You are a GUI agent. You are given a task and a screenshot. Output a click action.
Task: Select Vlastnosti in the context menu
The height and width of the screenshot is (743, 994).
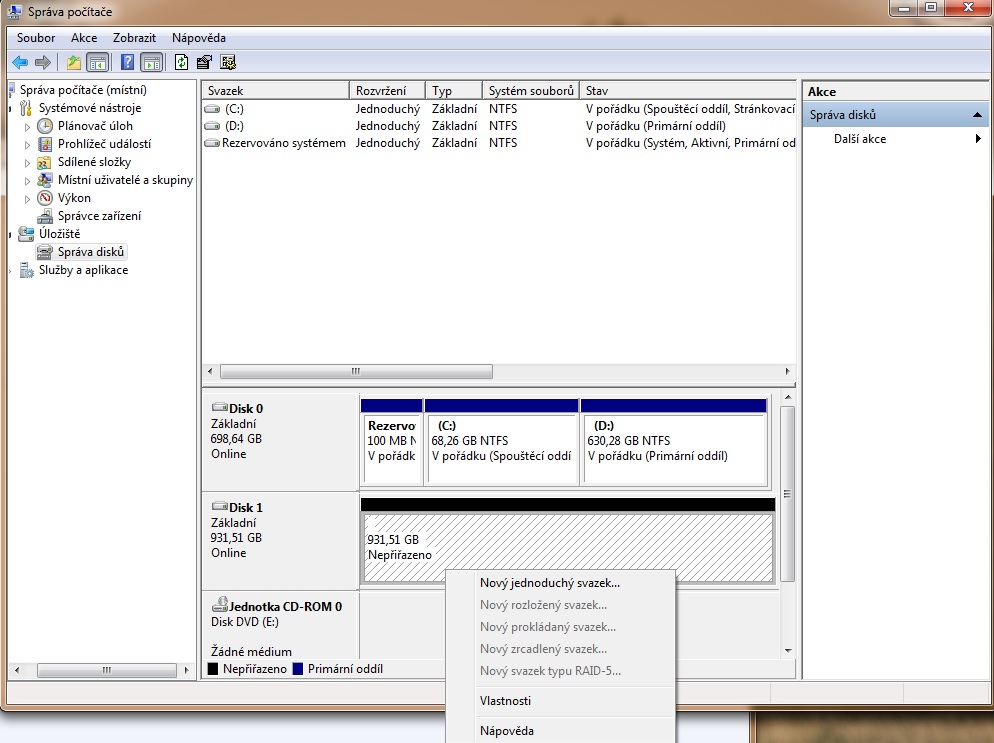[x=505, y=701]
